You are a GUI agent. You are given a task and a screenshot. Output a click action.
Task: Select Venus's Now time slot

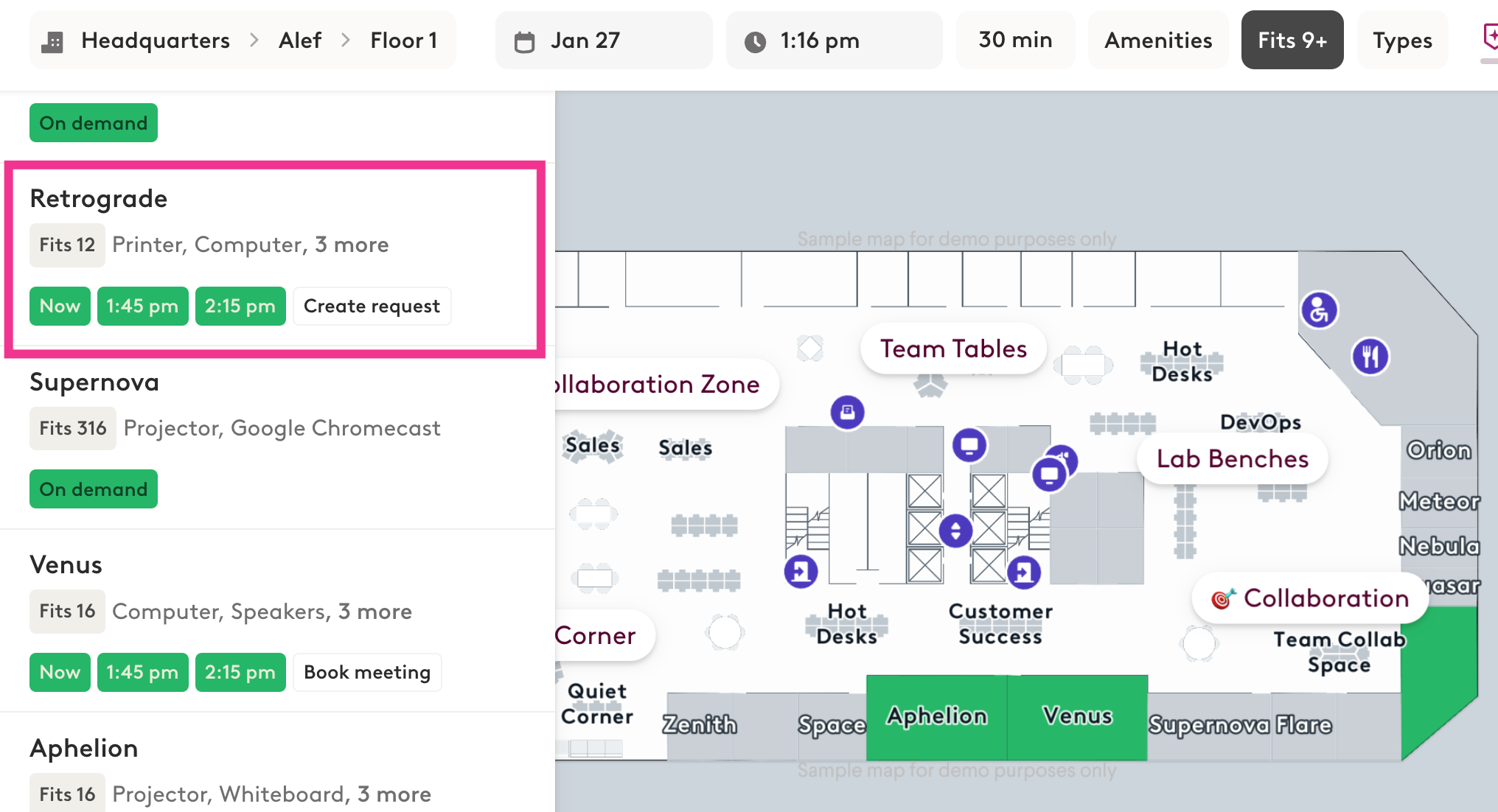60,672
